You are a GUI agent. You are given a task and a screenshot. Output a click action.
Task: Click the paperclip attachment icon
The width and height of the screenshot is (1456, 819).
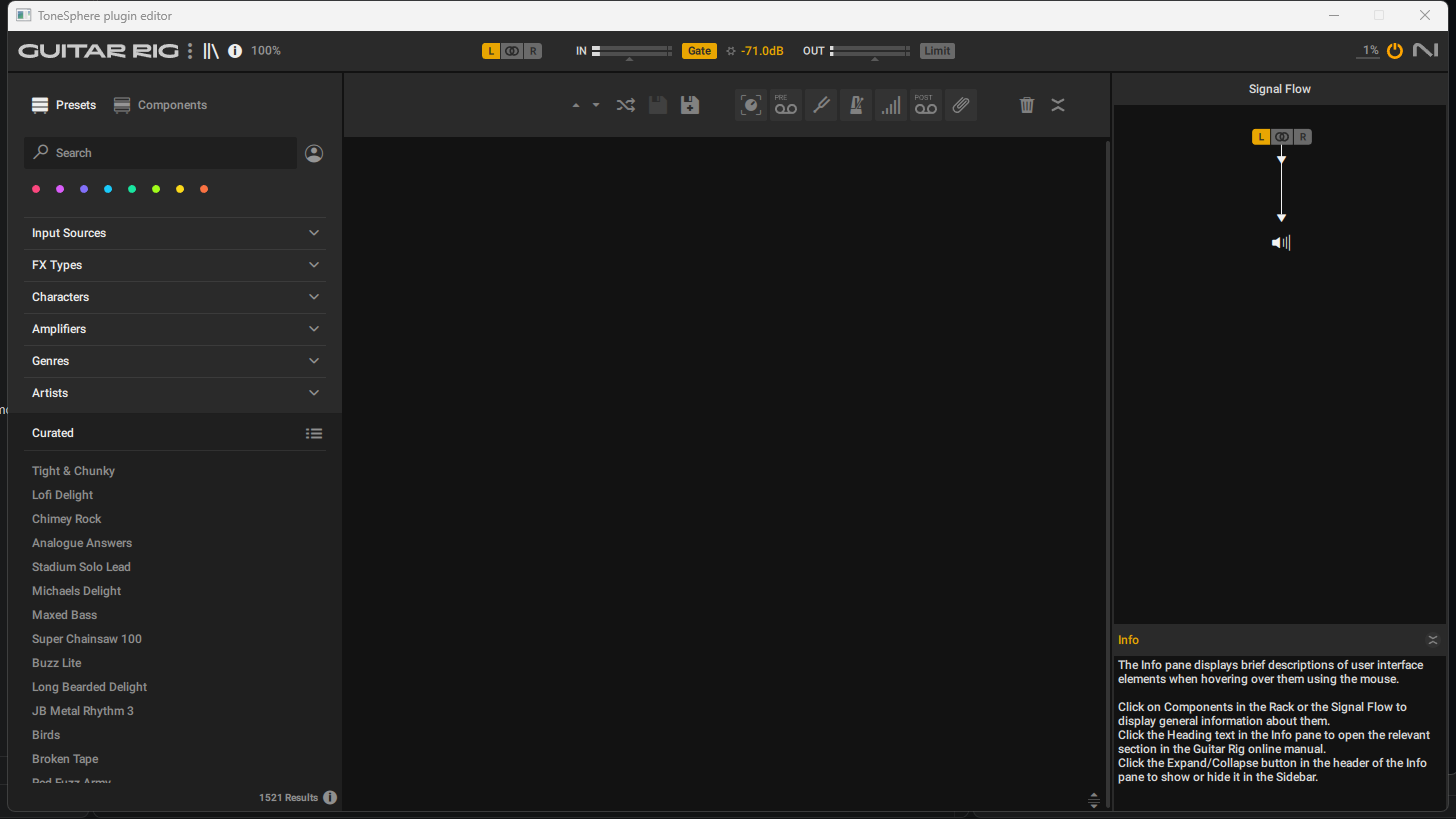pos(961,105)
